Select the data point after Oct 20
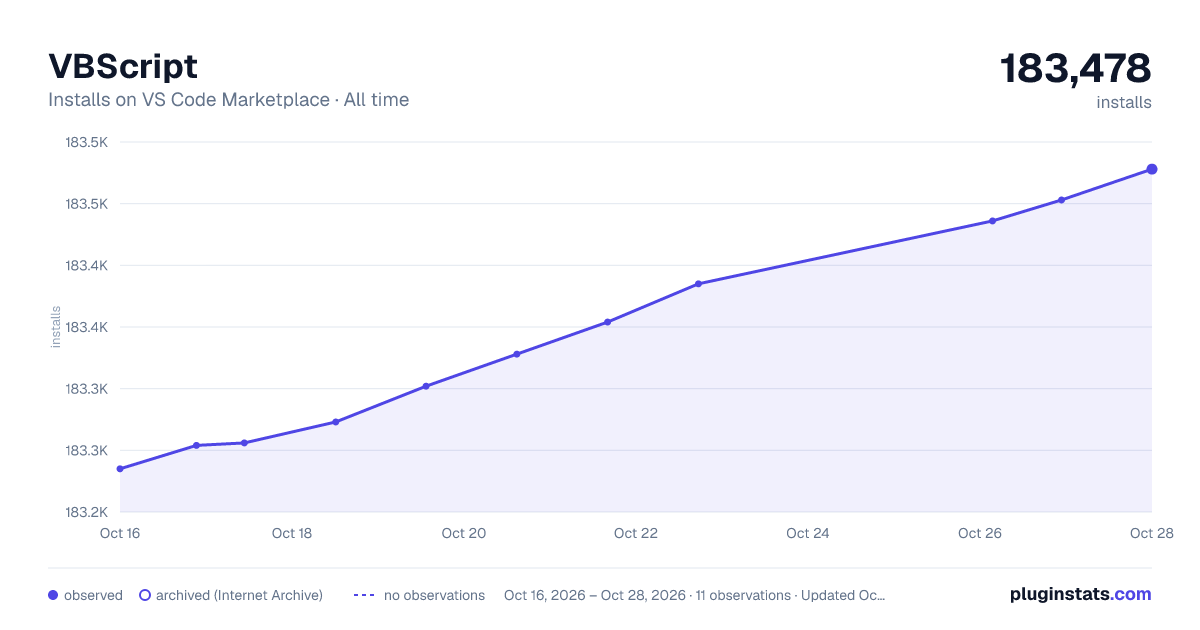The height and width of the screenshot is (630, 1200). pyautogui.click(x=517, y=354)
